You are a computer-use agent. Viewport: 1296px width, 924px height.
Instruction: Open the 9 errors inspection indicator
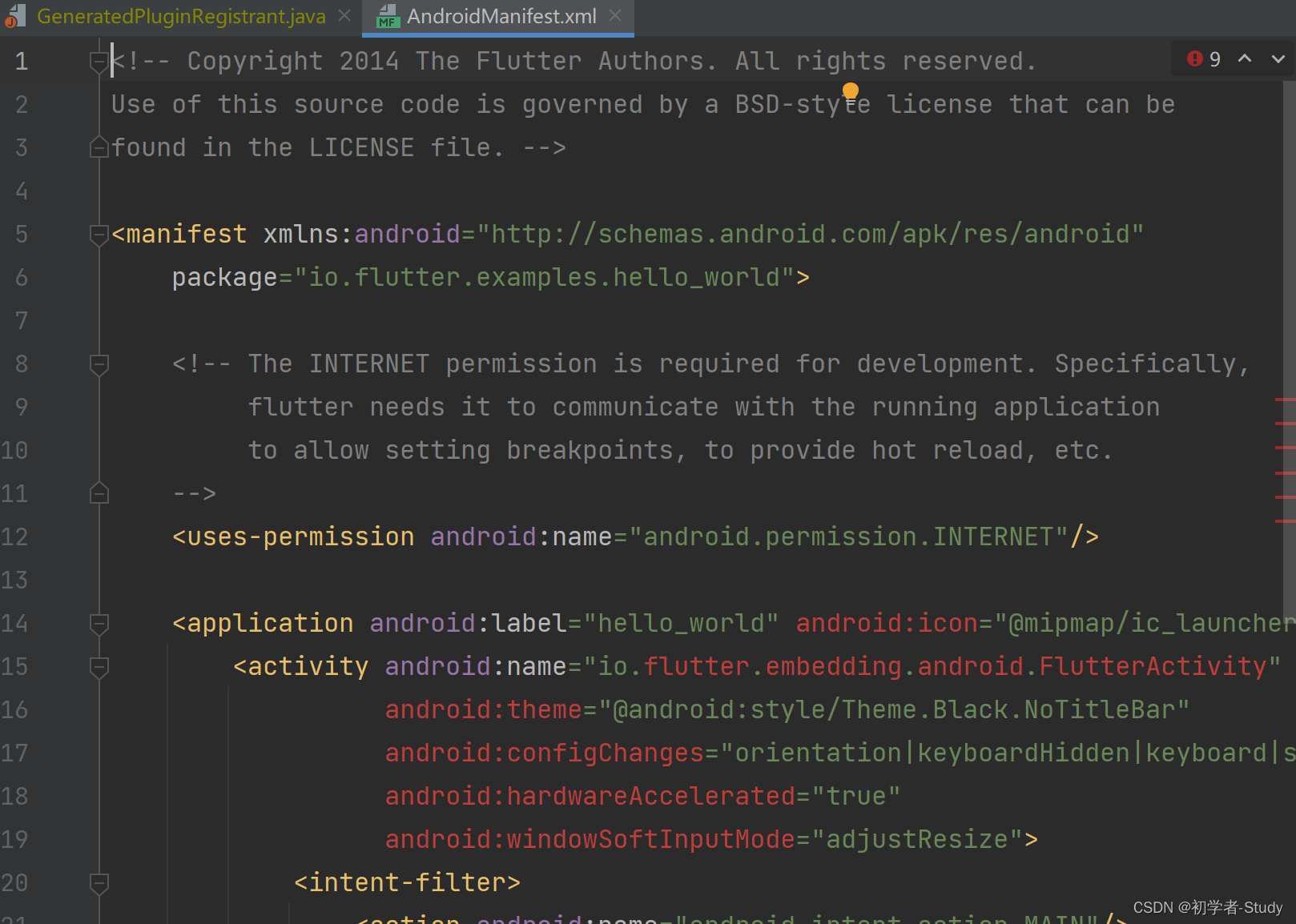pyautogui.click(x=1204, y=59)
